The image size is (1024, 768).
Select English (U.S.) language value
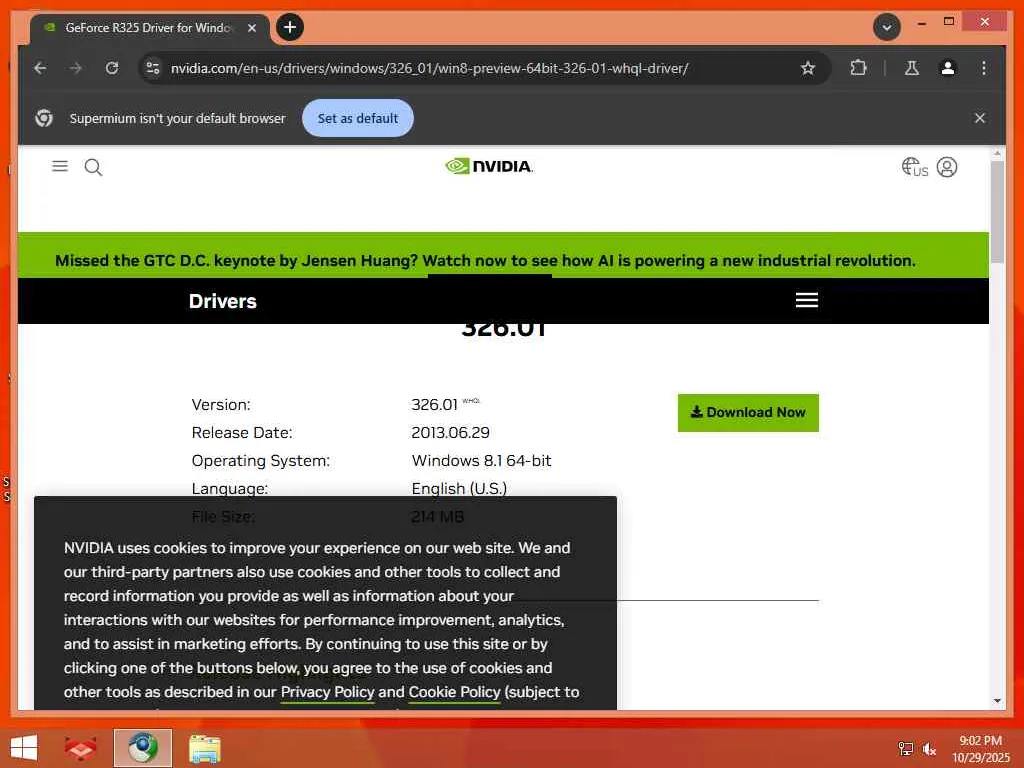(x=459, y=488)
